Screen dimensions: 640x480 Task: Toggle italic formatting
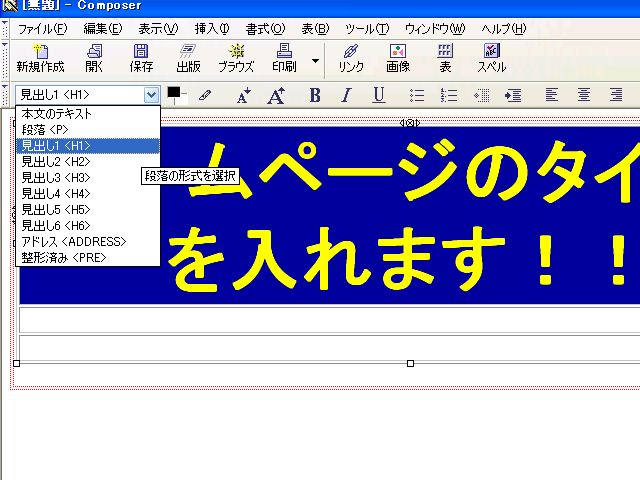(x=347, y=95)
